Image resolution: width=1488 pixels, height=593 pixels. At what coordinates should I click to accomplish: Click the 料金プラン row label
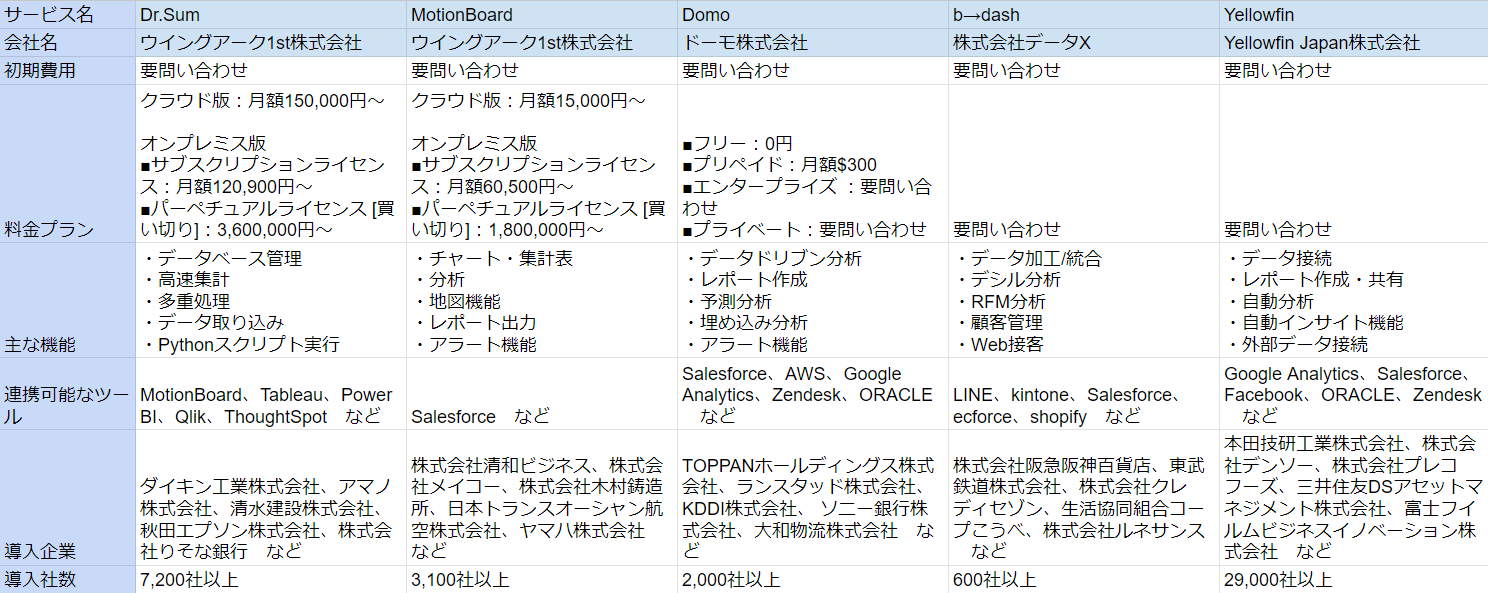67,164
